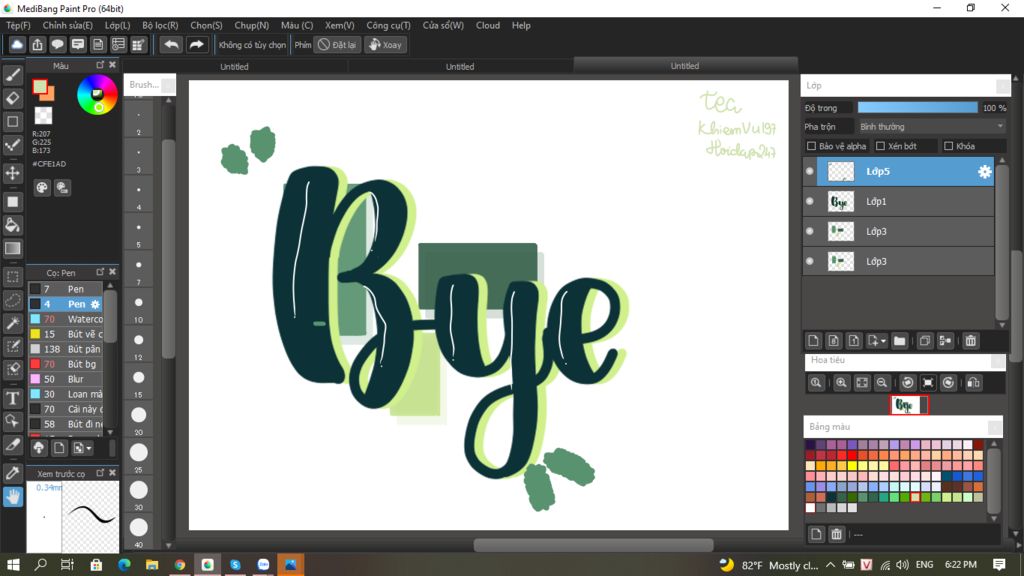Choose the Waterco brush
This screenshot has height=576, width=1024.
[65, 319]
